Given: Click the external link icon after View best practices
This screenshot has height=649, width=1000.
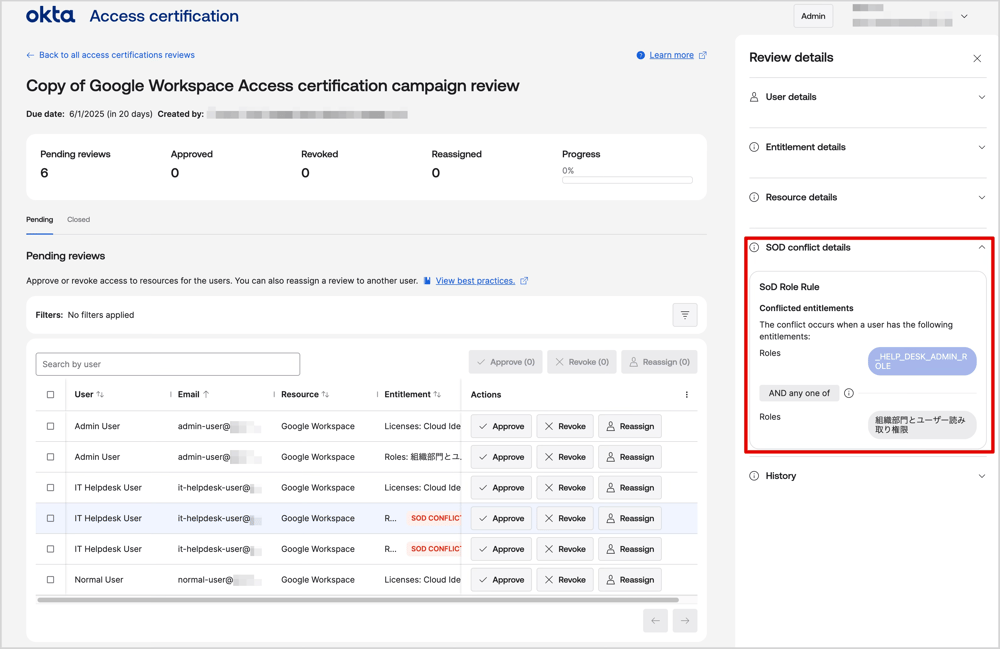Looking at the screenshot, I should (524, 281).
